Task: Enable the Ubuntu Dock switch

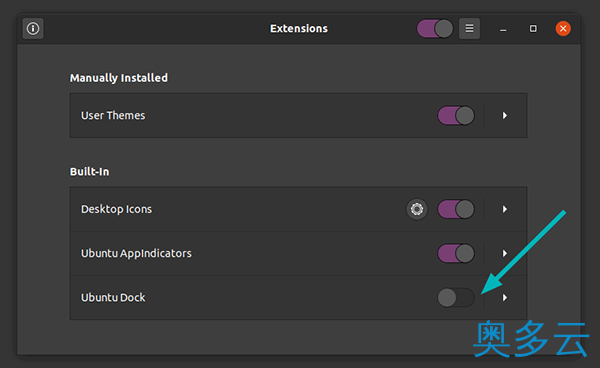Action: click(456, 298)
